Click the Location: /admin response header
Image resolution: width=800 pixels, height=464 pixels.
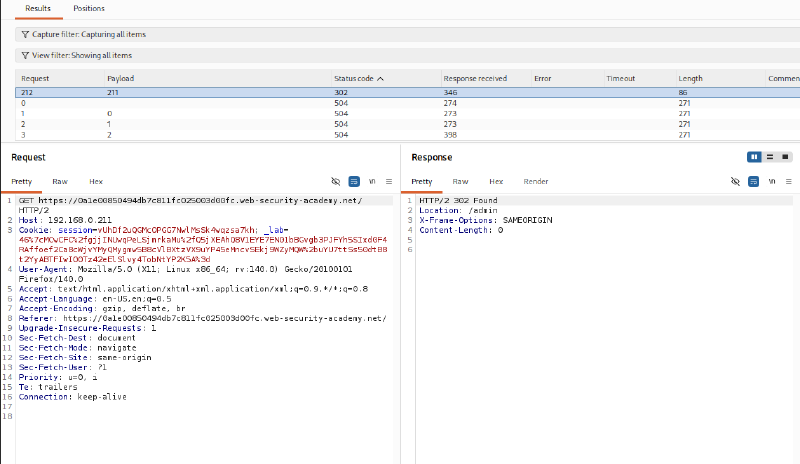[x=458, y=210]
